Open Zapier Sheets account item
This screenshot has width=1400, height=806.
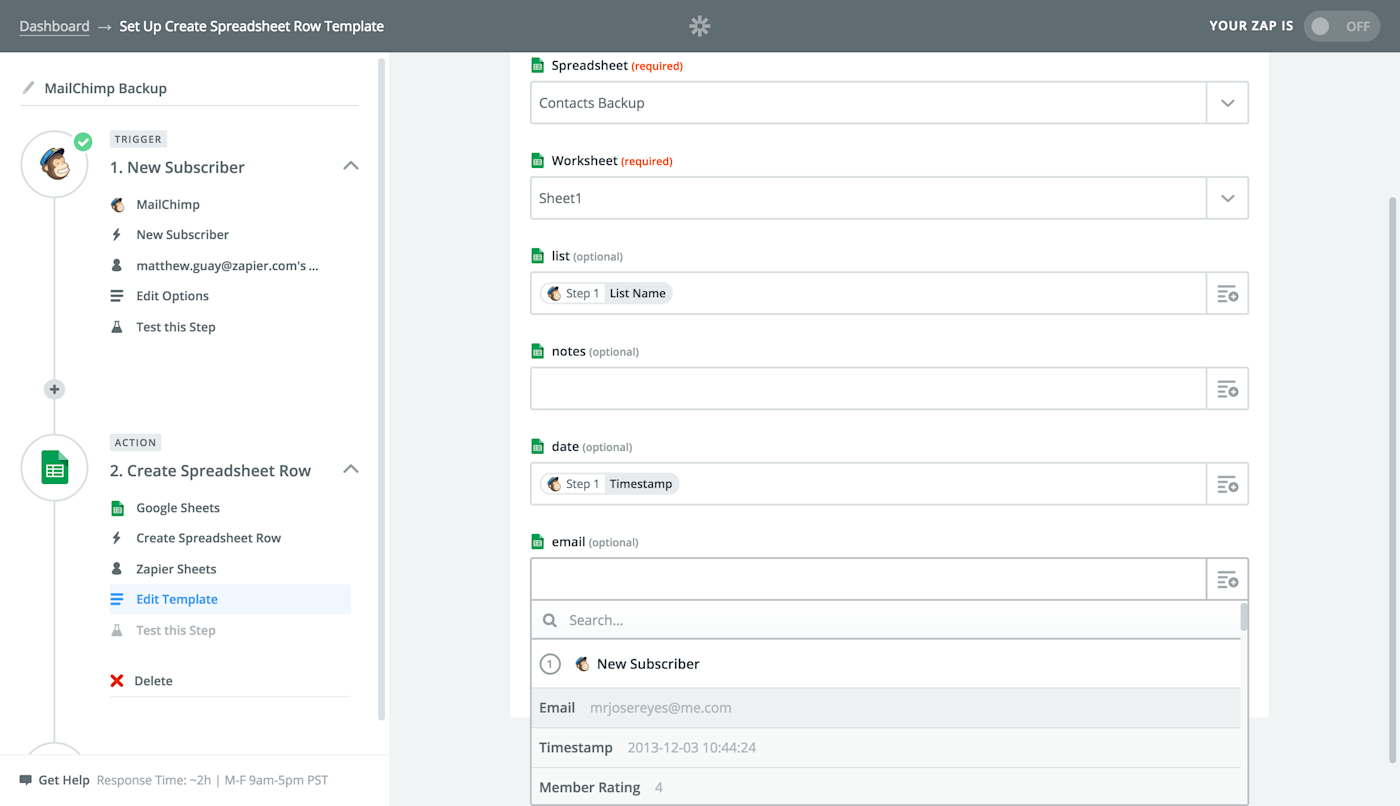pos(176,569)
